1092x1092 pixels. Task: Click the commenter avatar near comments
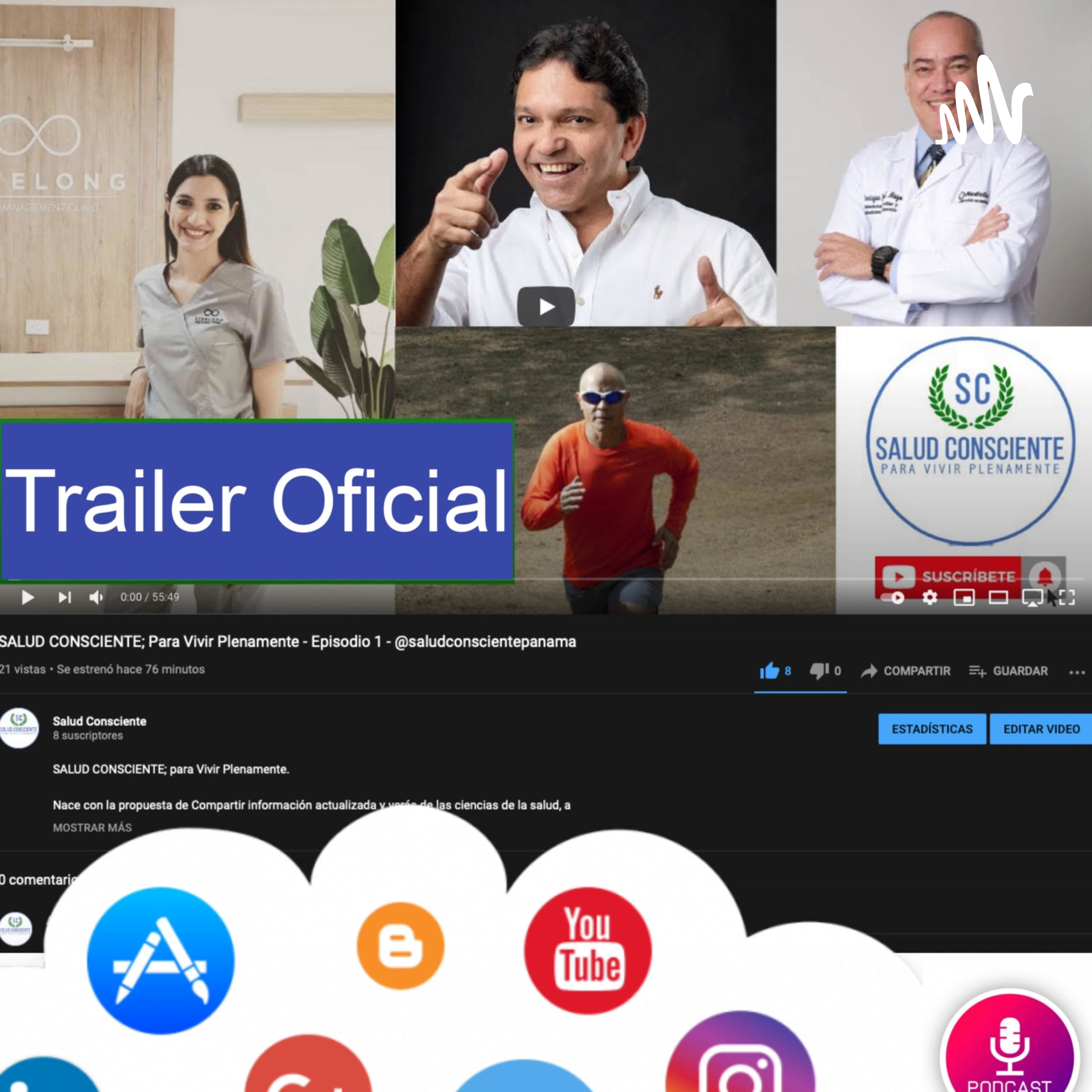coord(16,929)
